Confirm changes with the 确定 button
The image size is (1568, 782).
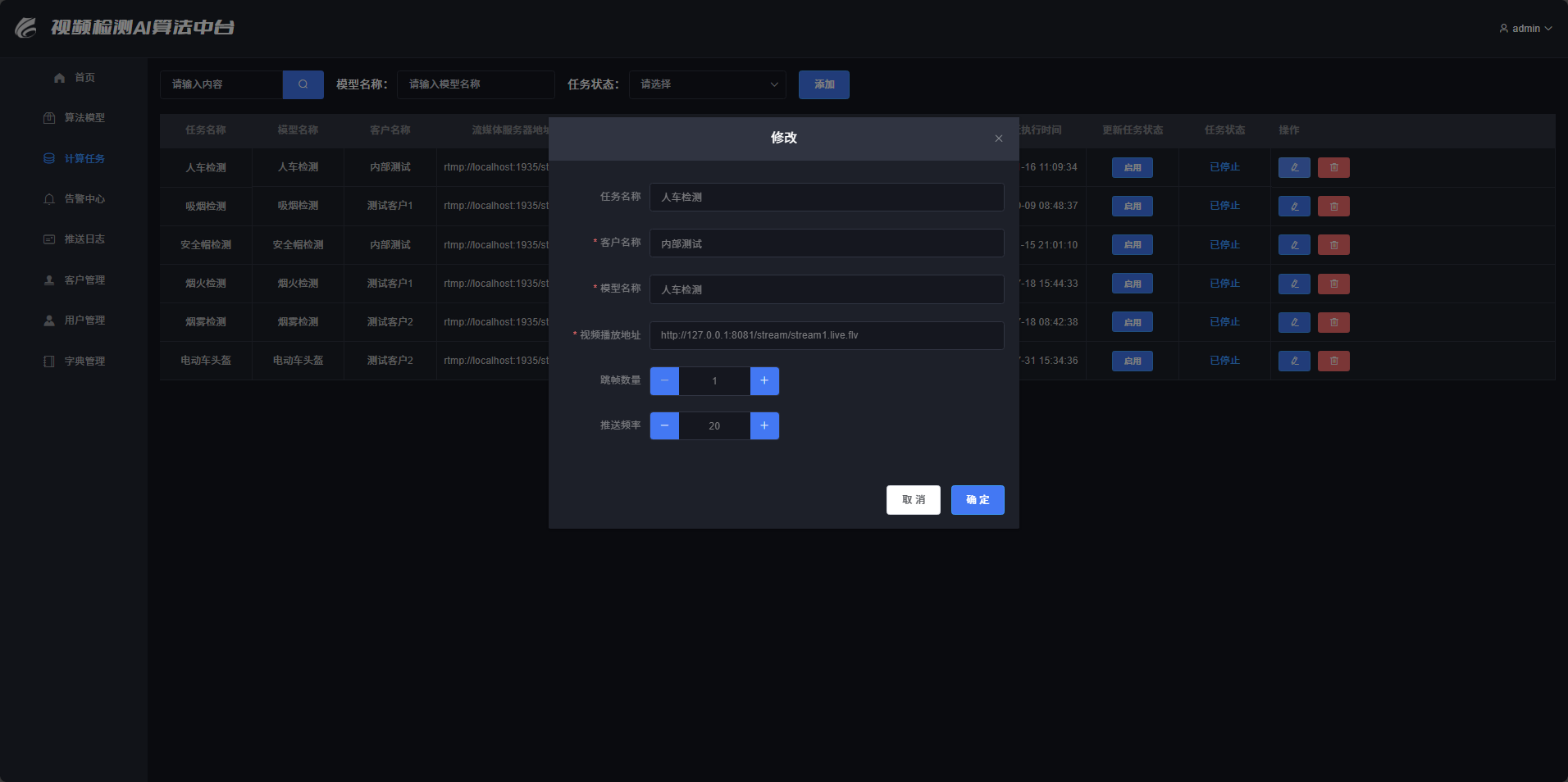coord(977,499)
